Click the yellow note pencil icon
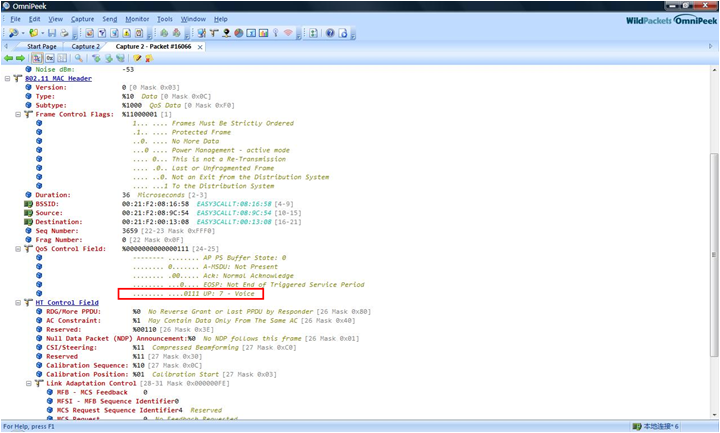Image resolution: width=720 pixels, height=433 pixels. click(x=137, y=58)
